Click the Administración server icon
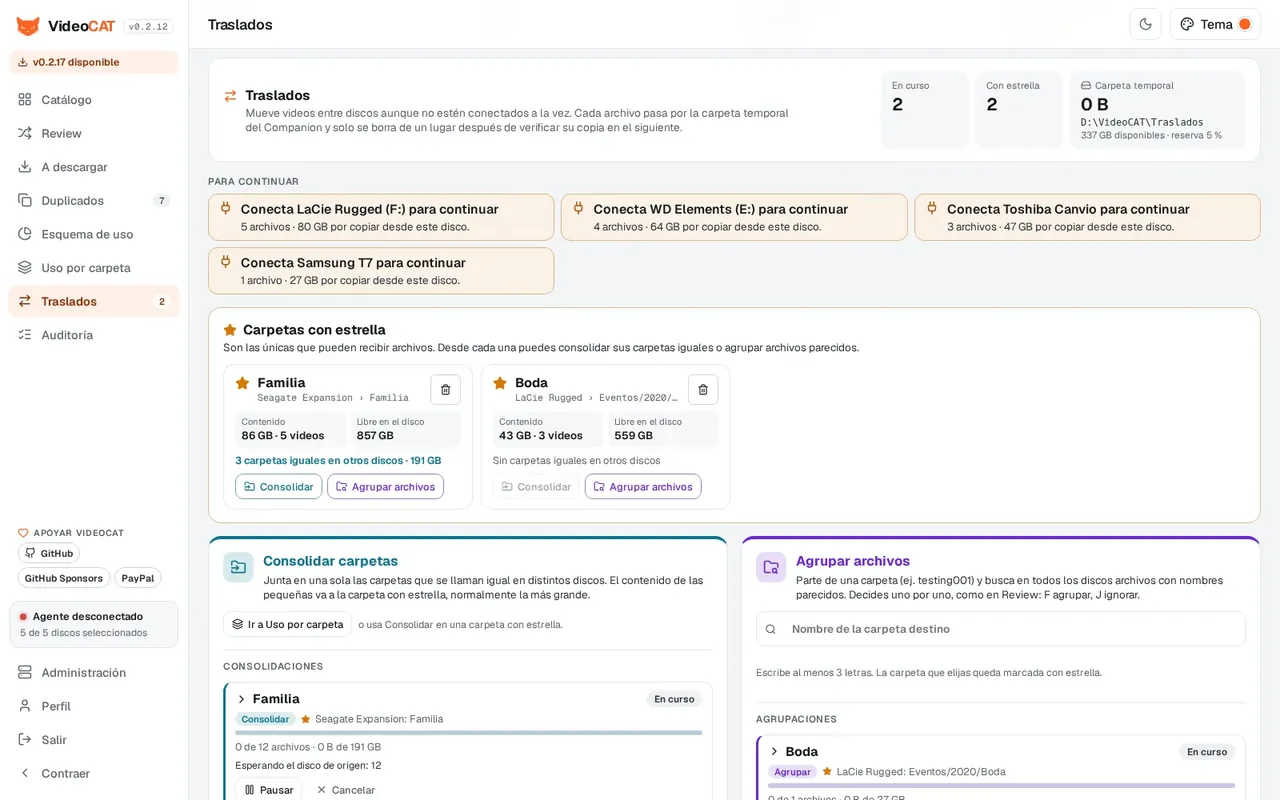This screenshot has height=800, width=1280. (x=25, y=673)
